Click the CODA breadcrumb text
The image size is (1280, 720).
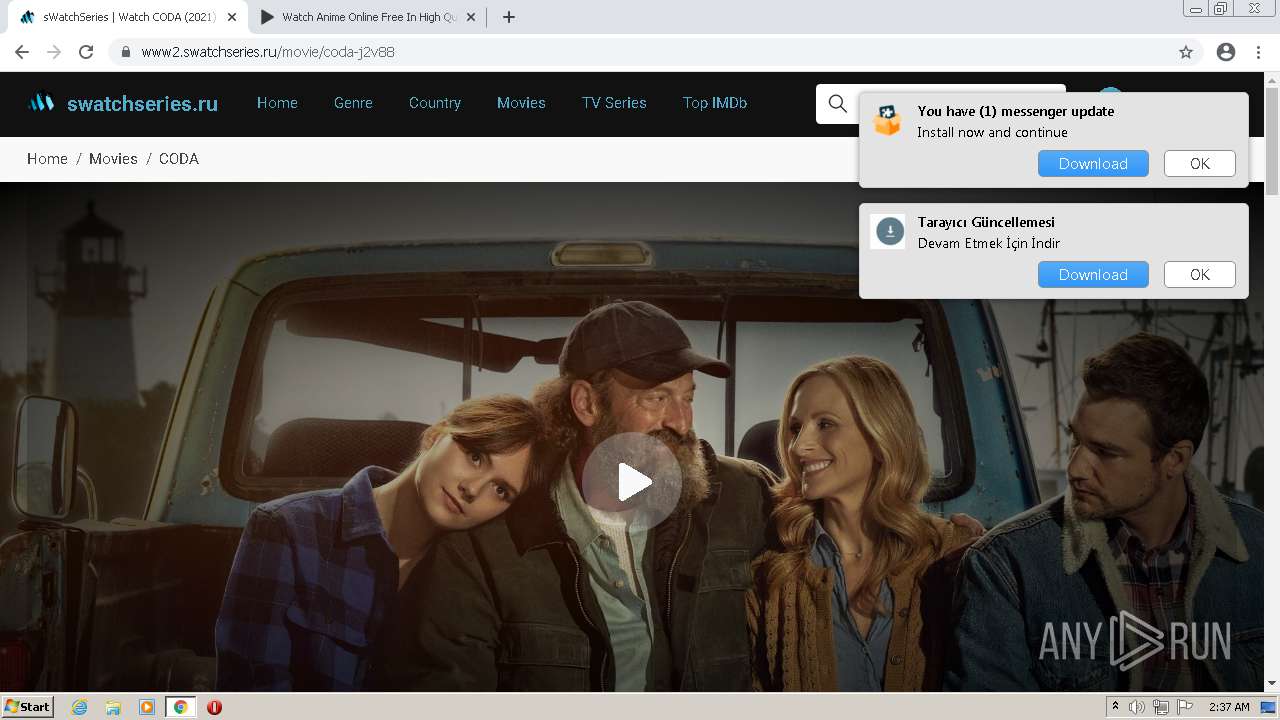[x=179, y=159]
